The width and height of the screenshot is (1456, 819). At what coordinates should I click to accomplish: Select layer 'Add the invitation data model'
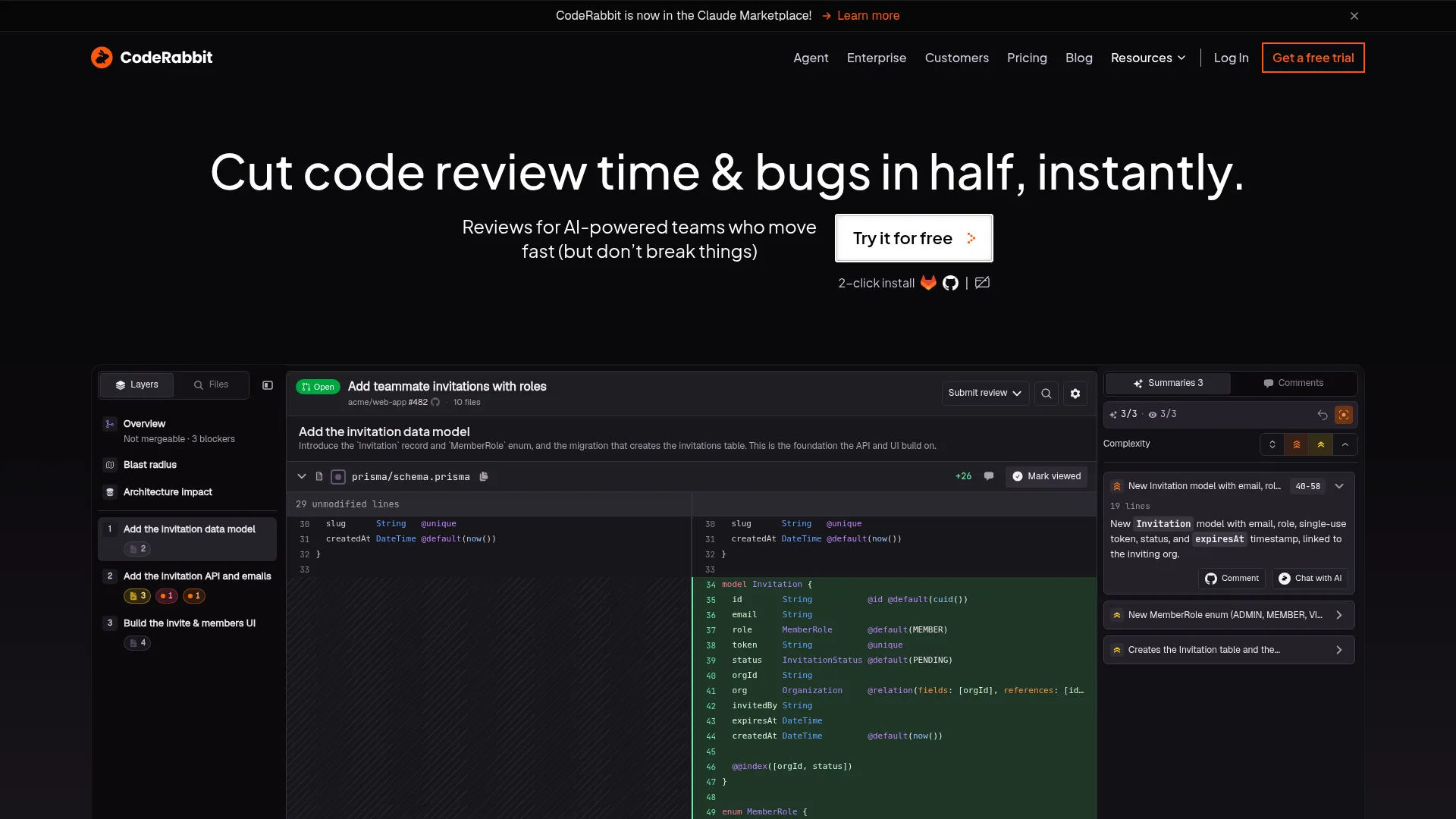187,538
